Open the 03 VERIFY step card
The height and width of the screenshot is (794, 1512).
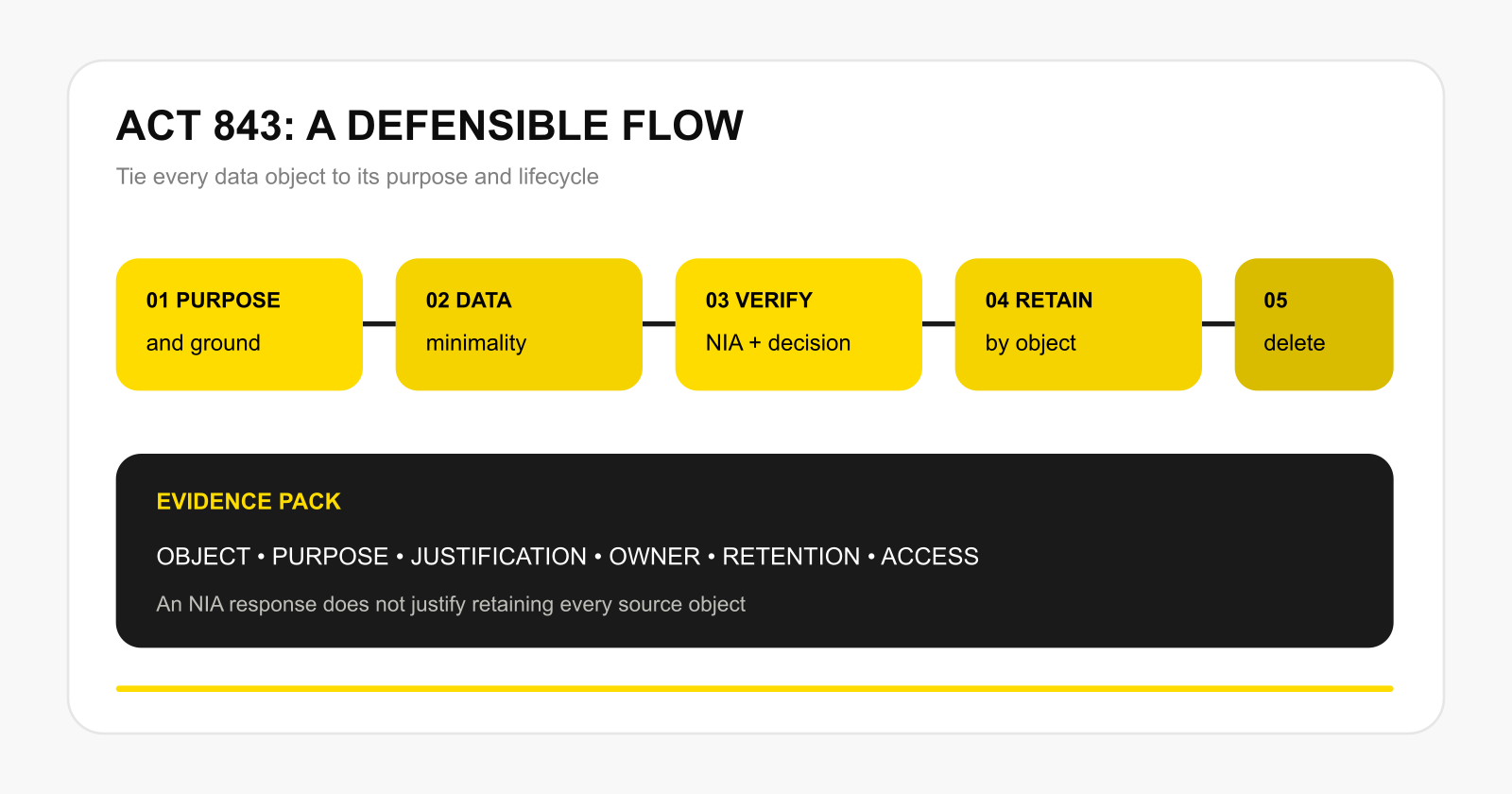[x=799, y=324]
